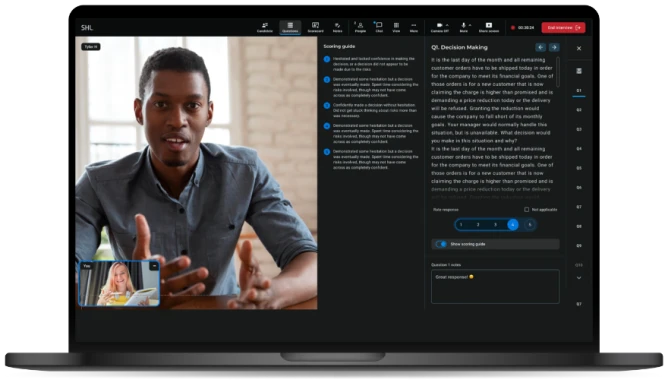This screenshot has width=668, height=383.
Task: Select question Q5 in sidebar
Action: point(579,168)
